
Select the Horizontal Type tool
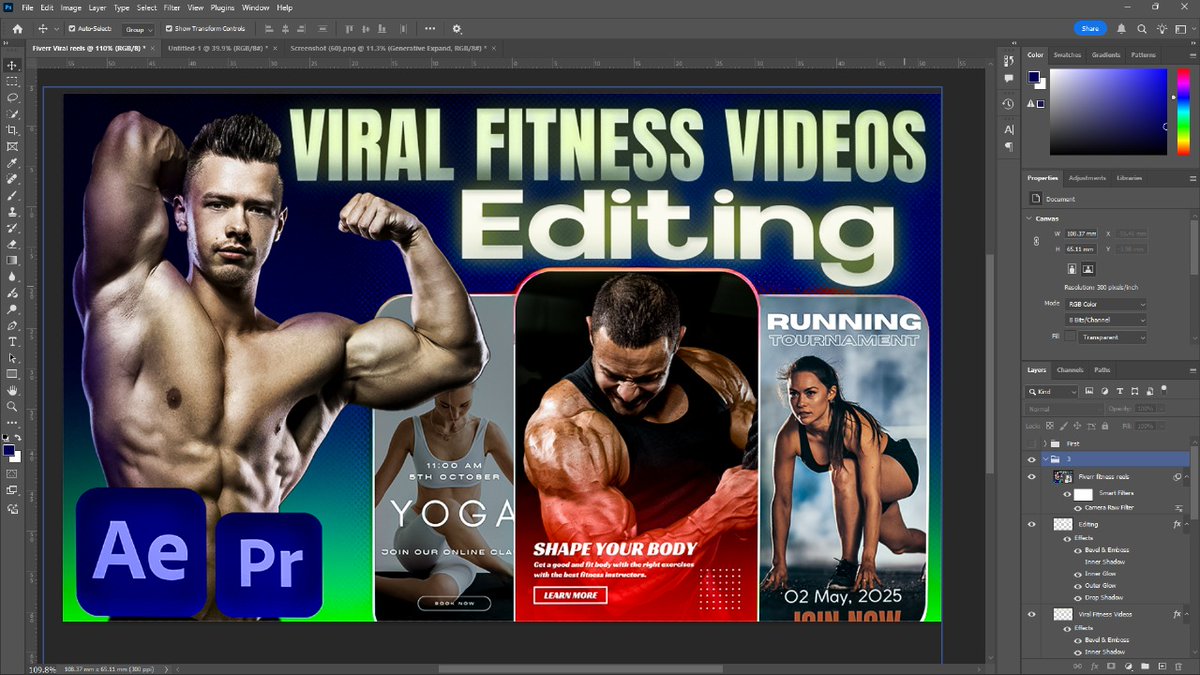12,342
